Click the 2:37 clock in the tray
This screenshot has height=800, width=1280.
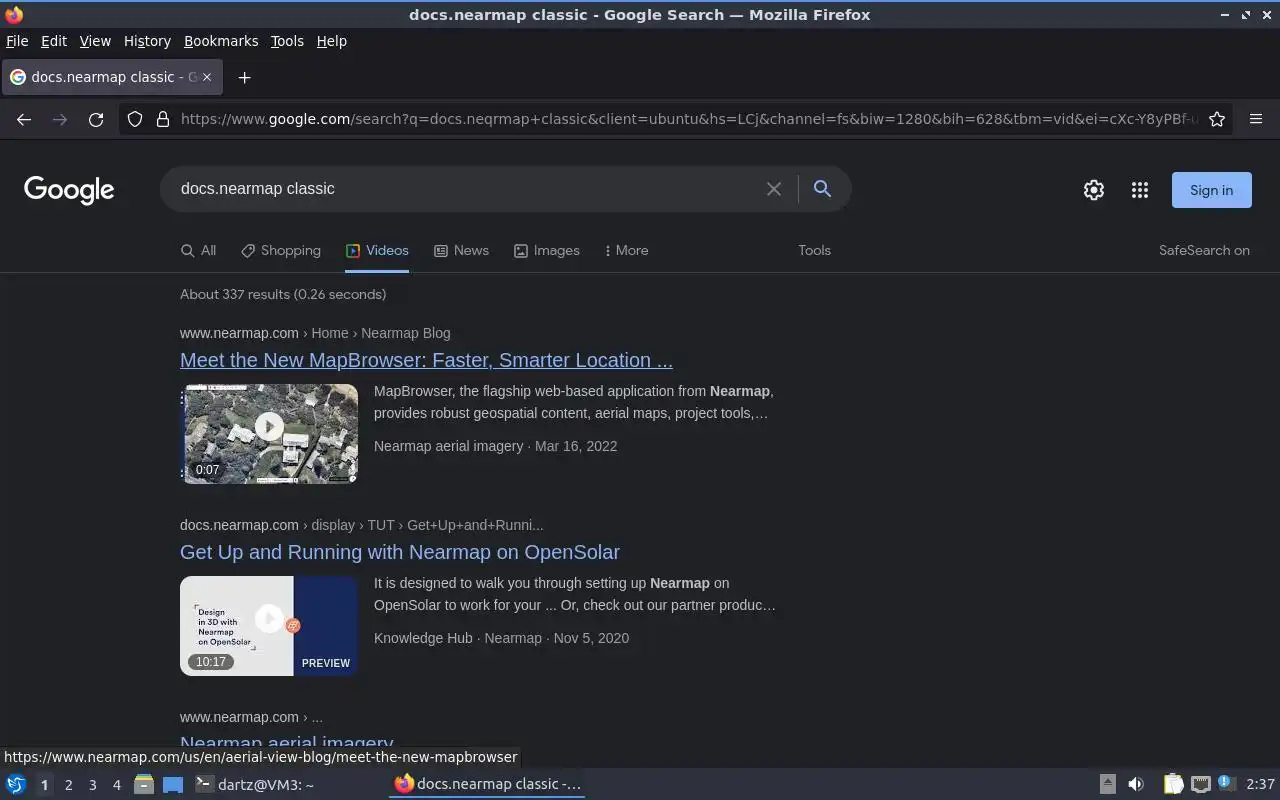(1260, 784)
